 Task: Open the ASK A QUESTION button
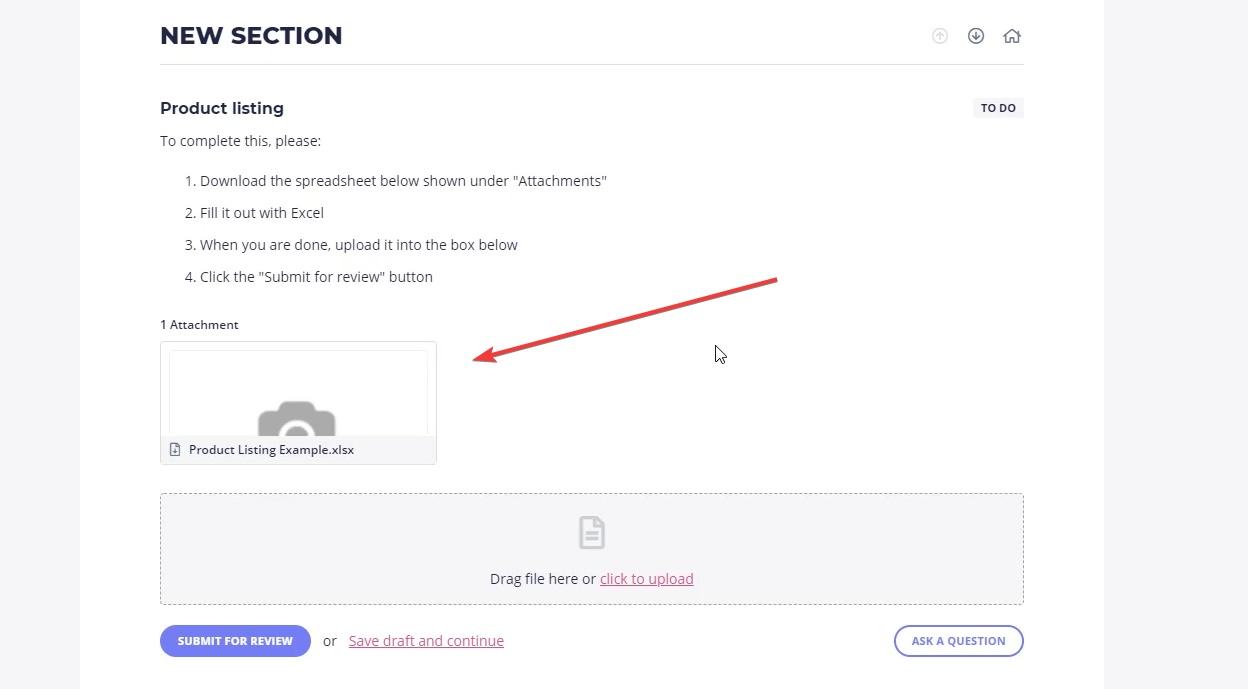point(958,641)
